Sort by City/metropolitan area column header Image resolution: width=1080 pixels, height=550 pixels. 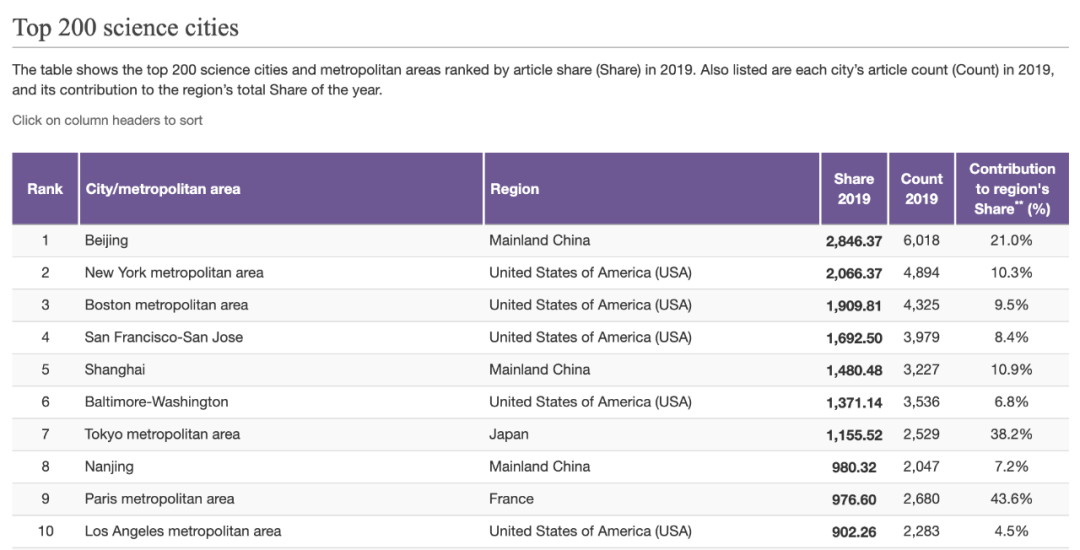pos(281,189)
